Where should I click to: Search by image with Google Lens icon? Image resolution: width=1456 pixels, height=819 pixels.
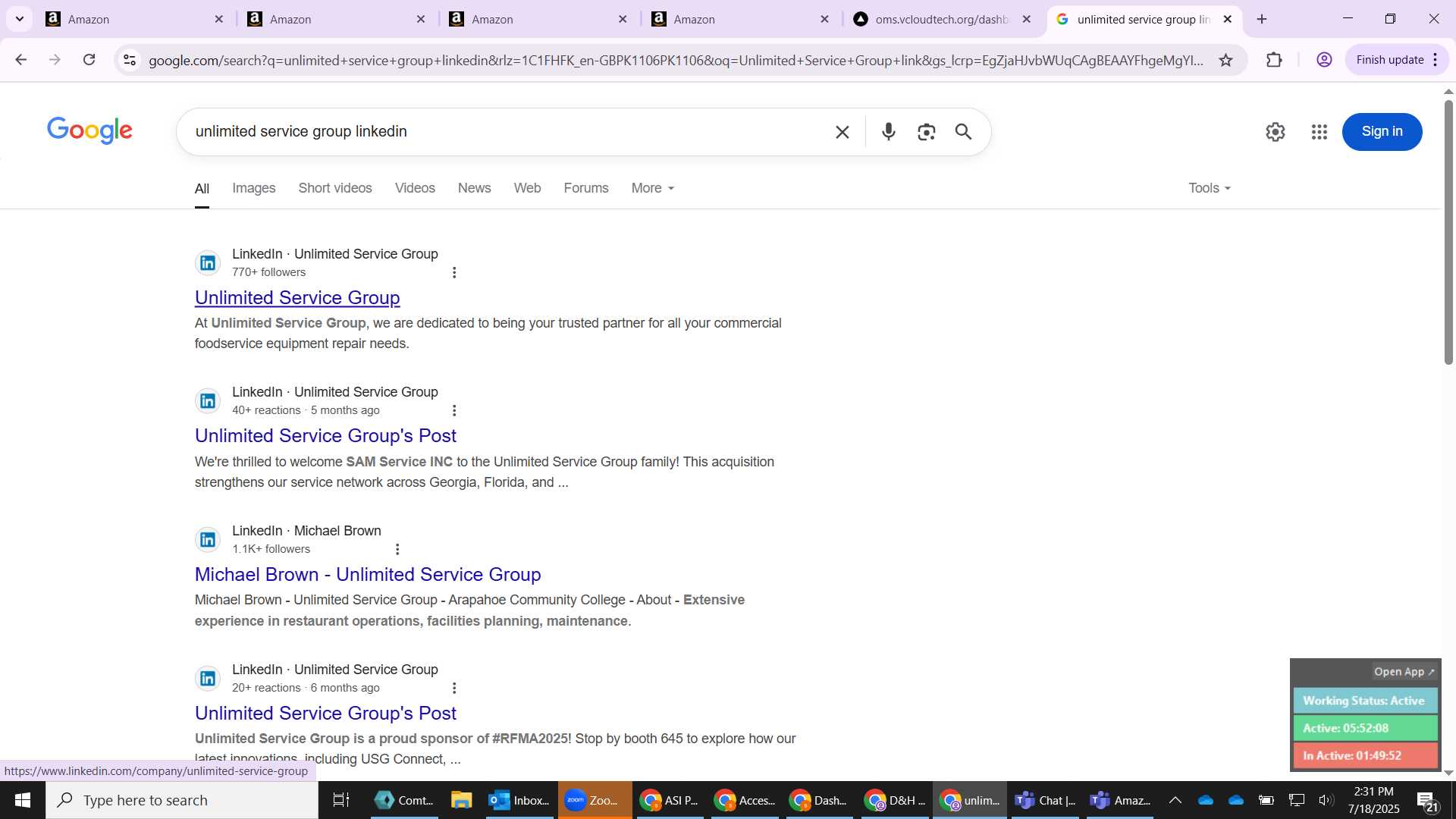coord(926,132)
